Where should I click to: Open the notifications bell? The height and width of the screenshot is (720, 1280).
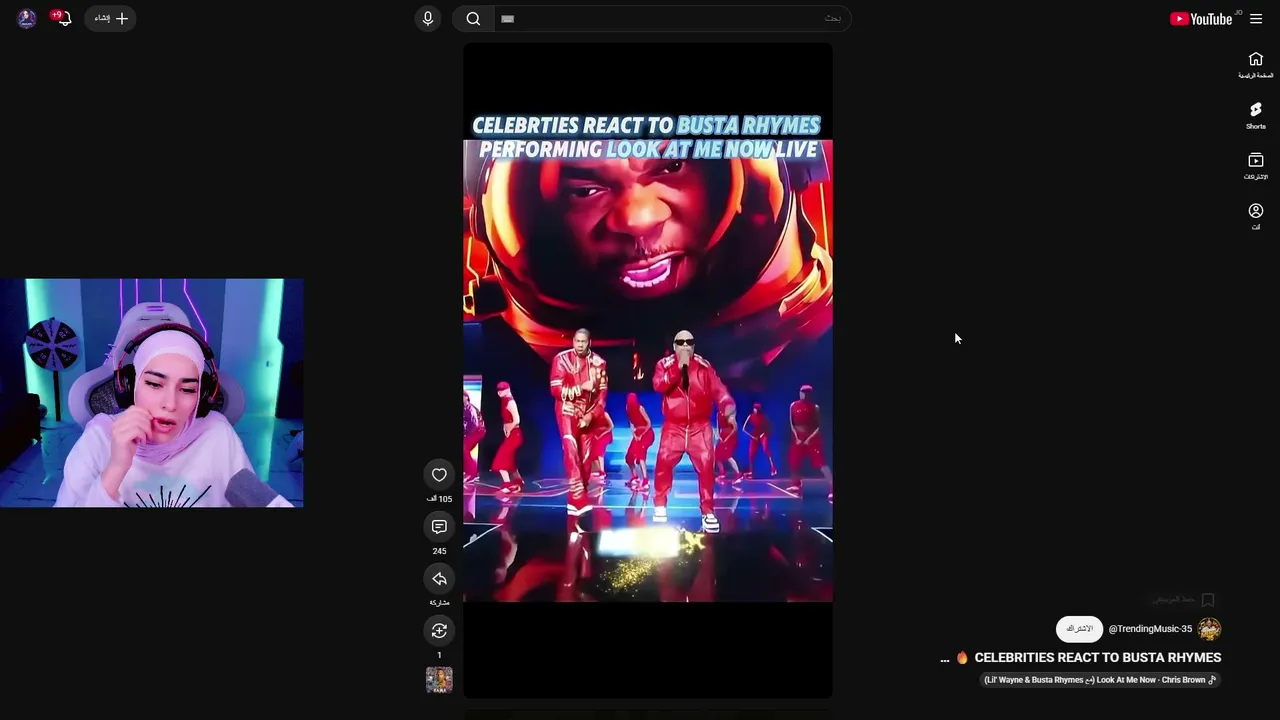click(x=63, y=18)
